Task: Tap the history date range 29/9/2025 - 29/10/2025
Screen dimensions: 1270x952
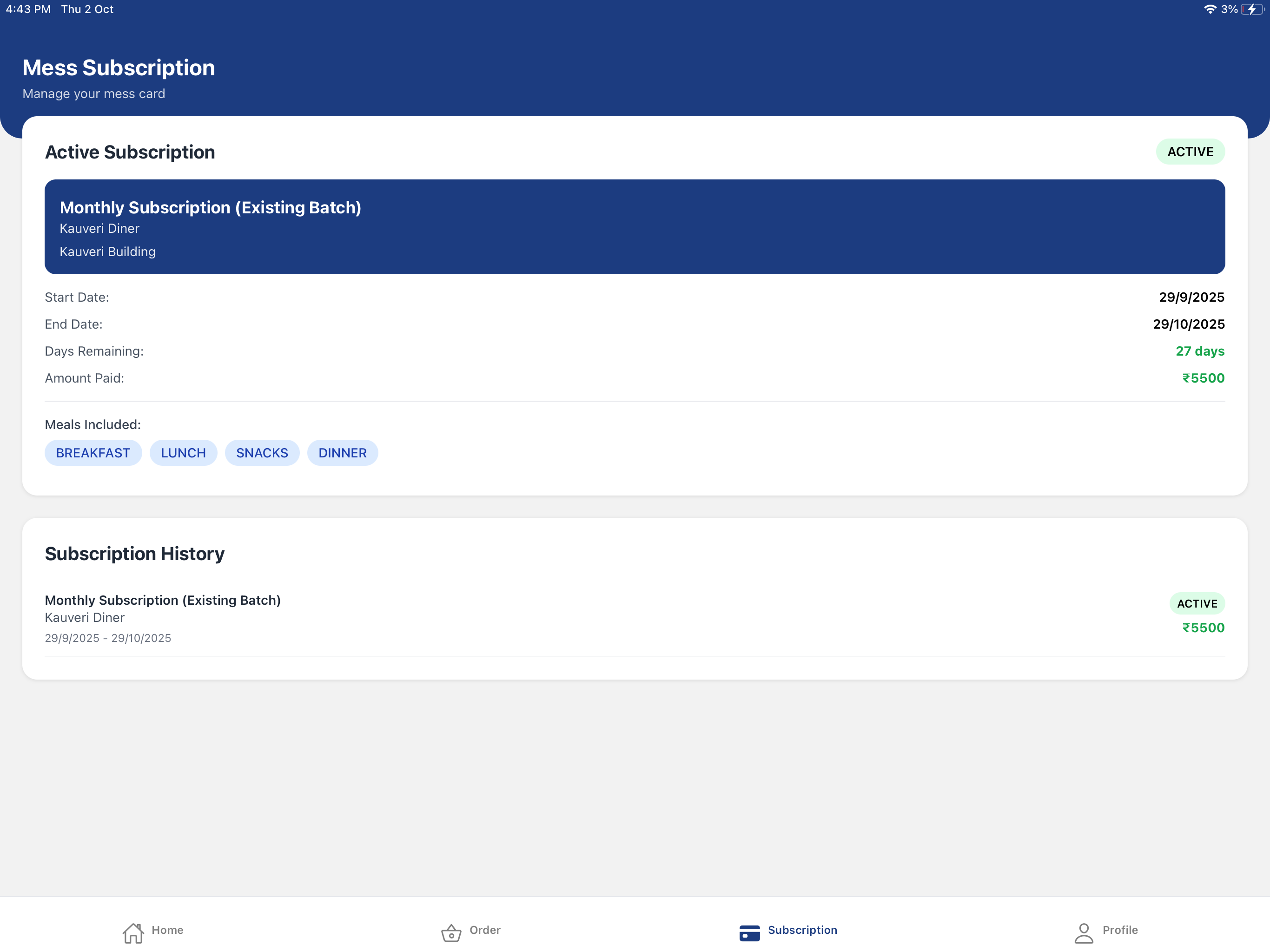Action: click(x=108, y=639)
